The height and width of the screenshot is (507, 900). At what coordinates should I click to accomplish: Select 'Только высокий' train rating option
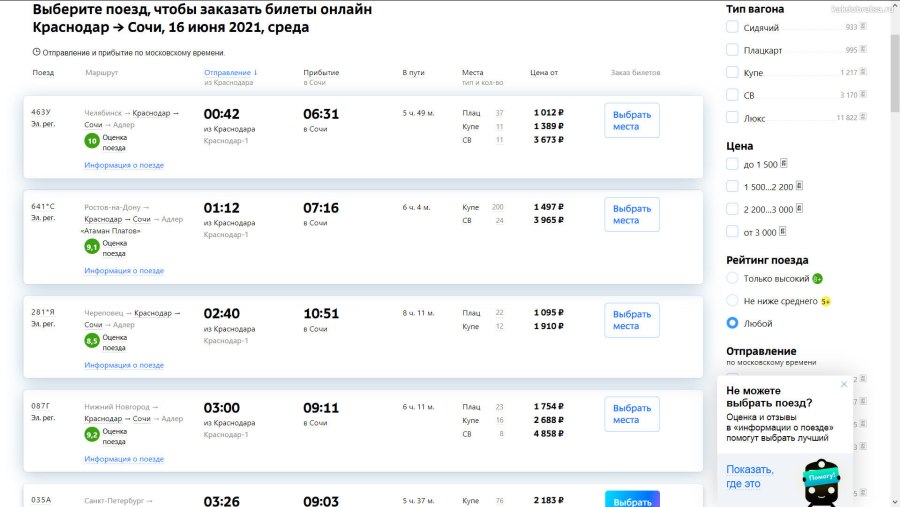[x=733, y=278]
